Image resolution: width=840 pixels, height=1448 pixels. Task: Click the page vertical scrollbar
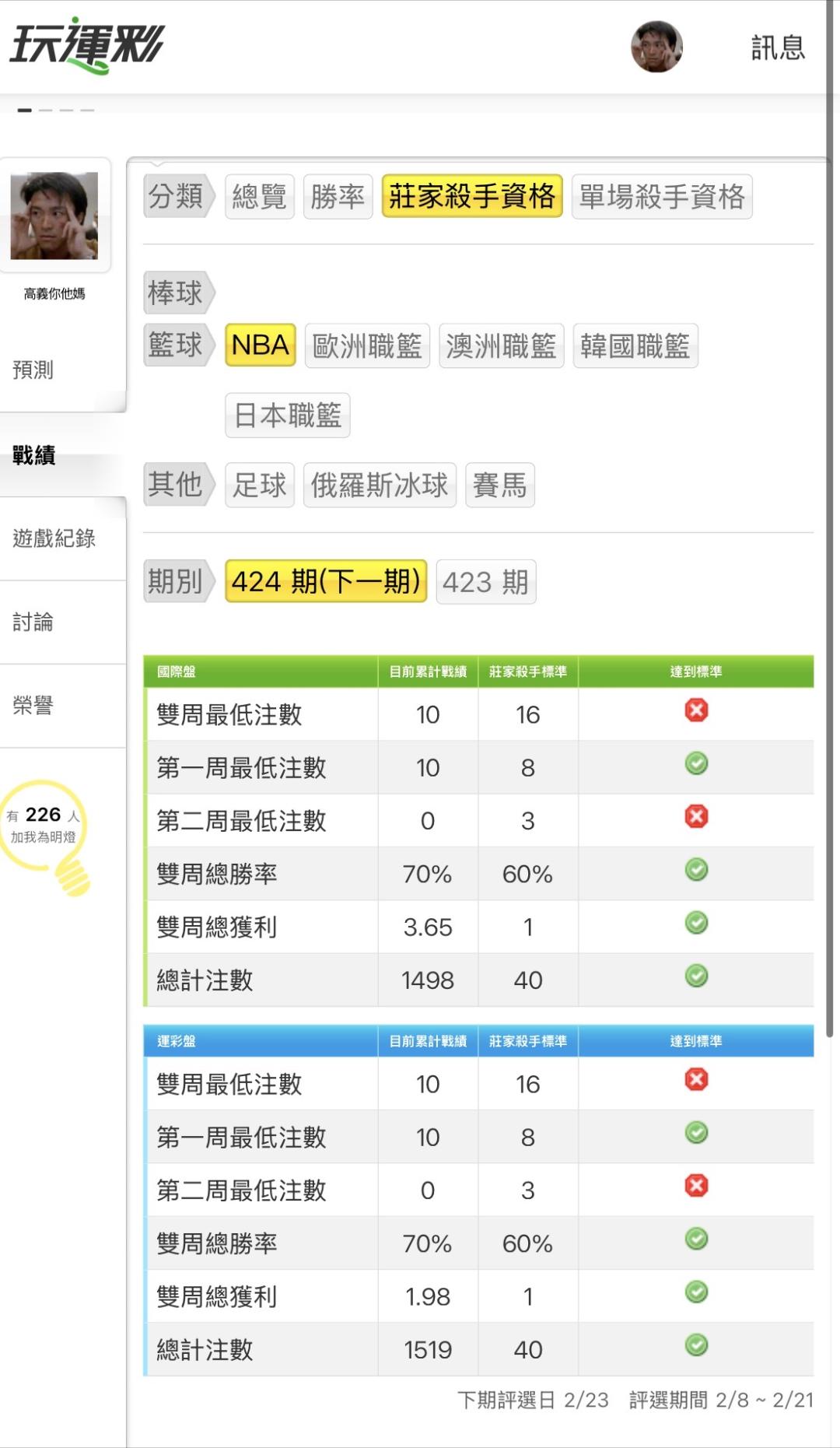(830, 519)
